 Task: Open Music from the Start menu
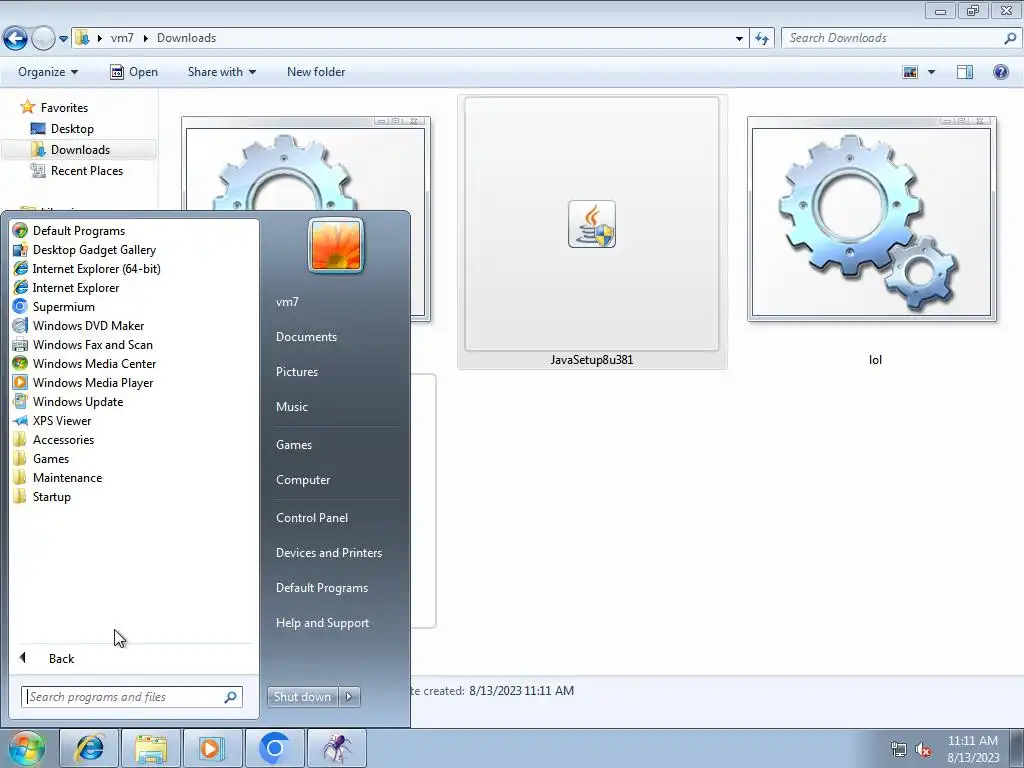[291, 407]
